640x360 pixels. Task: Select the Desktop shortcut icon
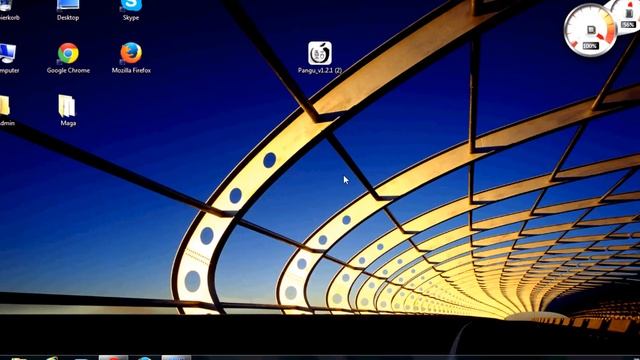pos(68,5)
